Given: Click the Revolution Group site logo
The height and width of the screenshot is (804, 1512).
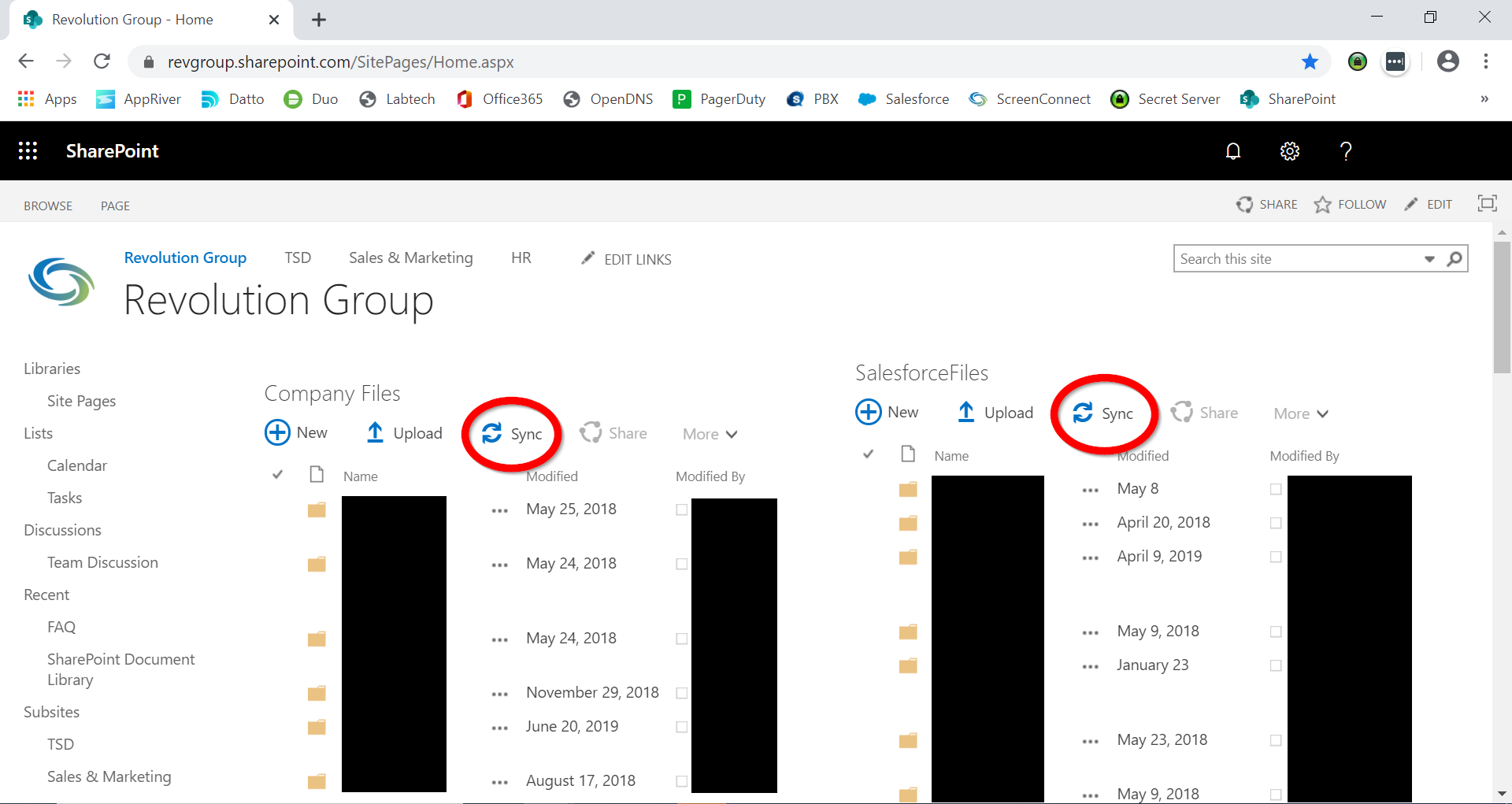Looking at the screenshot, I should [x=61, y=281].
